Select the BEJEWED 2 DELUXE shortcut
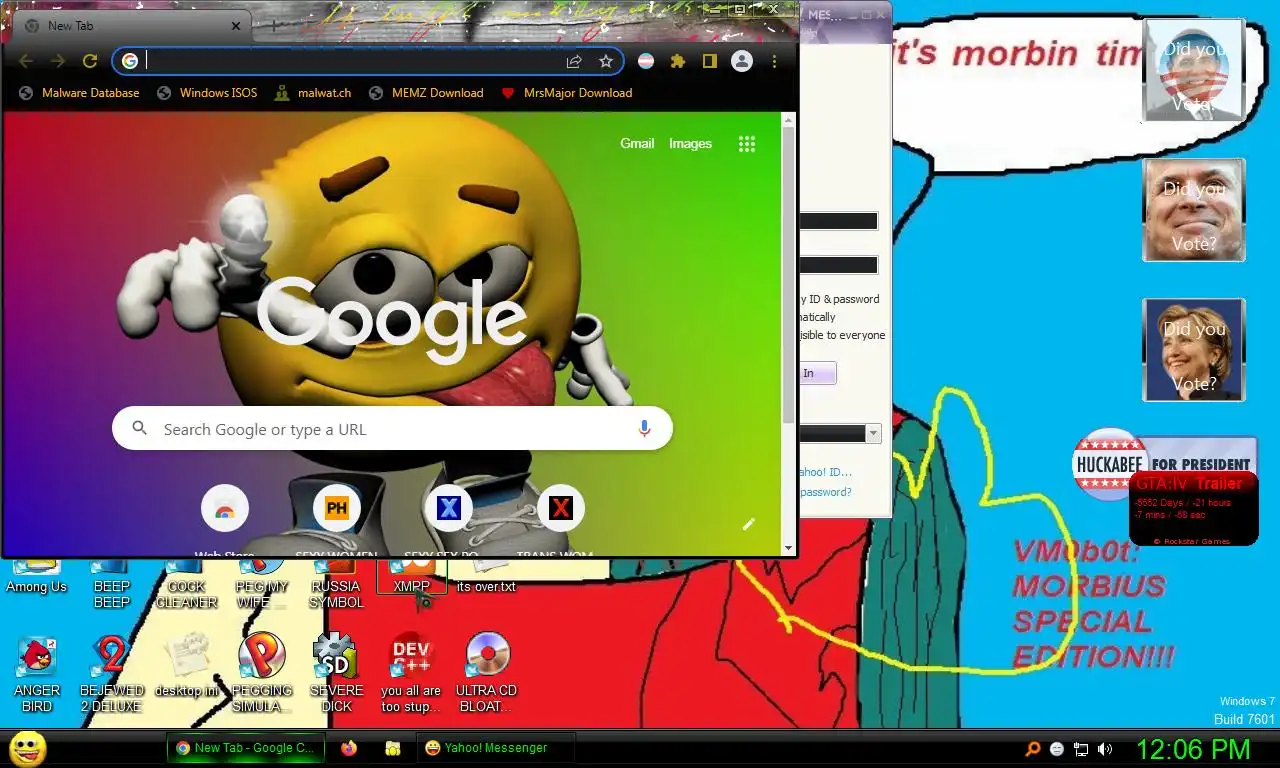Viewport: 1280px width, 768px height. click(x=111, y=674)
